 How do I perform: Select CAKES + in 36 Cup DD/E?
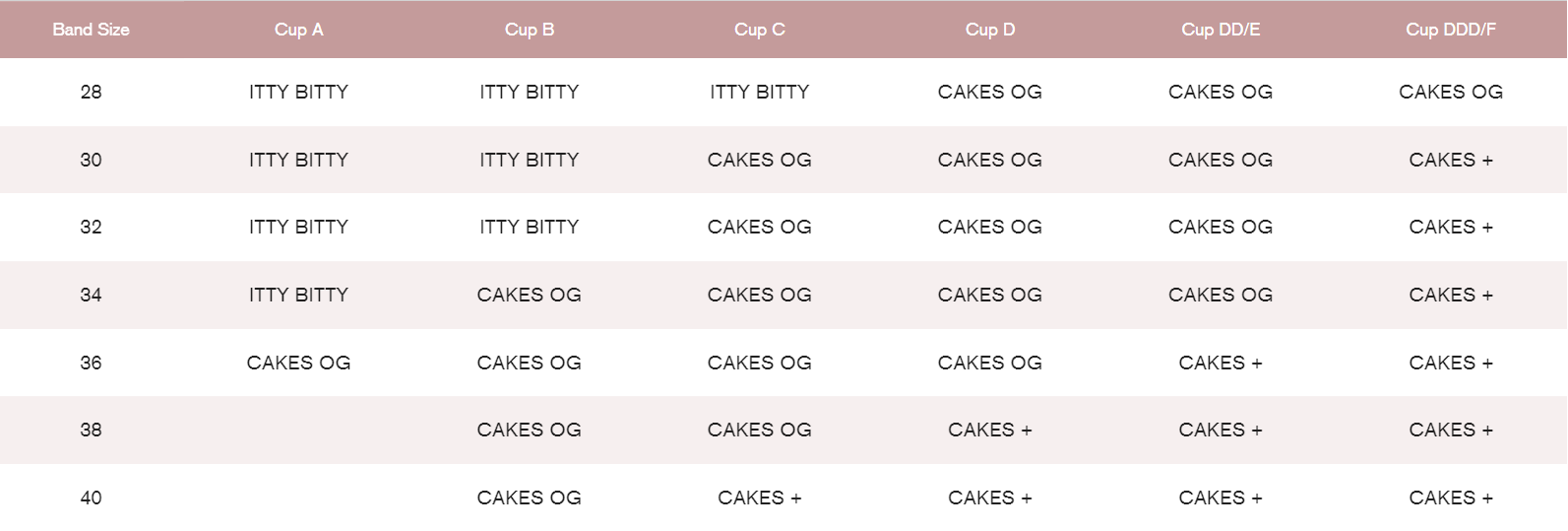[x=1221, y=363]
